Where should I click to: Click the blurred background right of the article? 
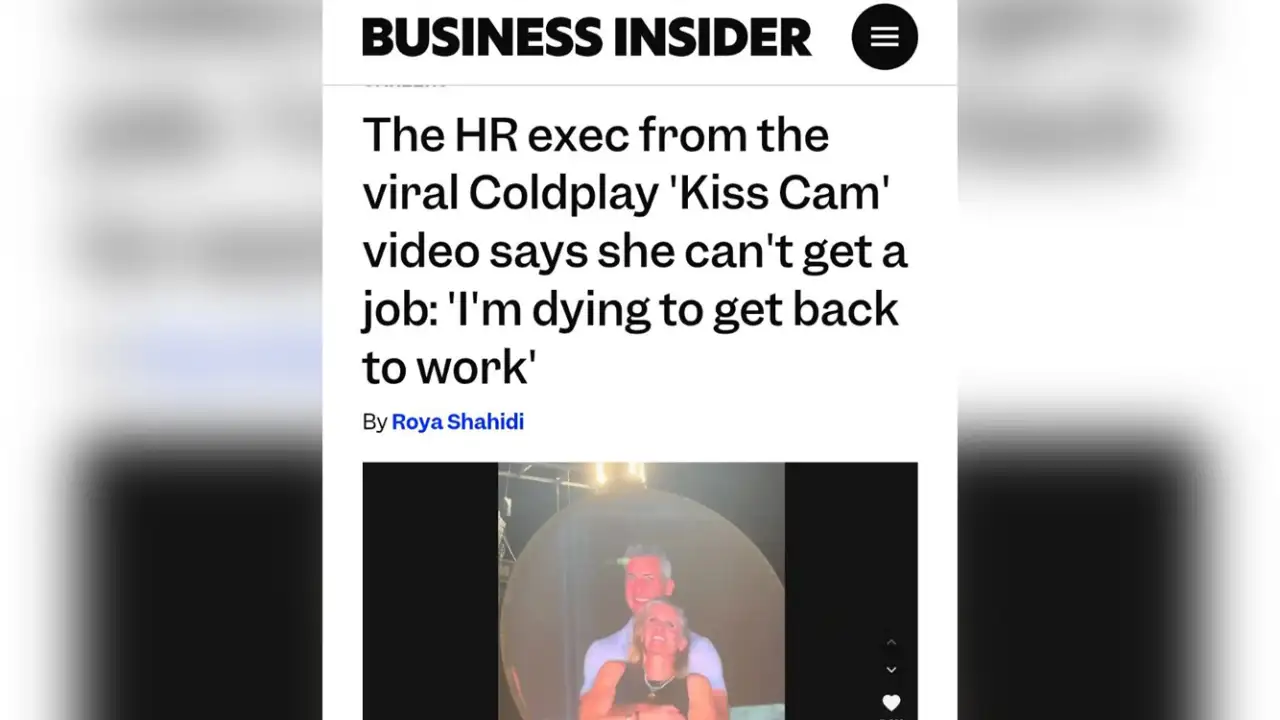[1119, 360]
